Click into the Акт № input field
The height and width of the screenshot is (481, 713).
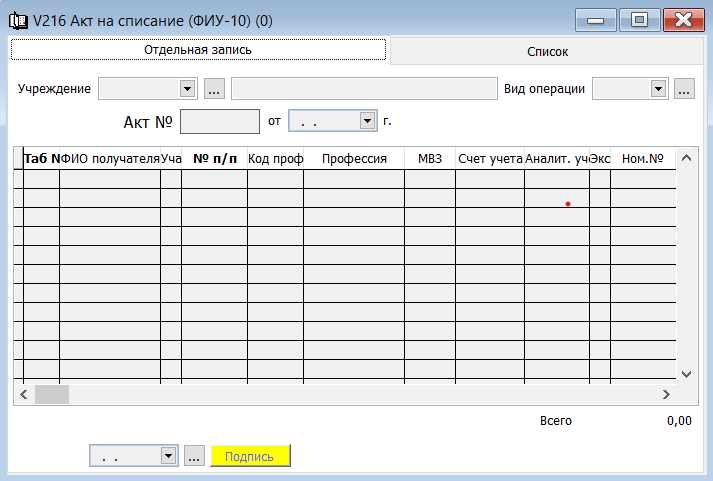219,121
